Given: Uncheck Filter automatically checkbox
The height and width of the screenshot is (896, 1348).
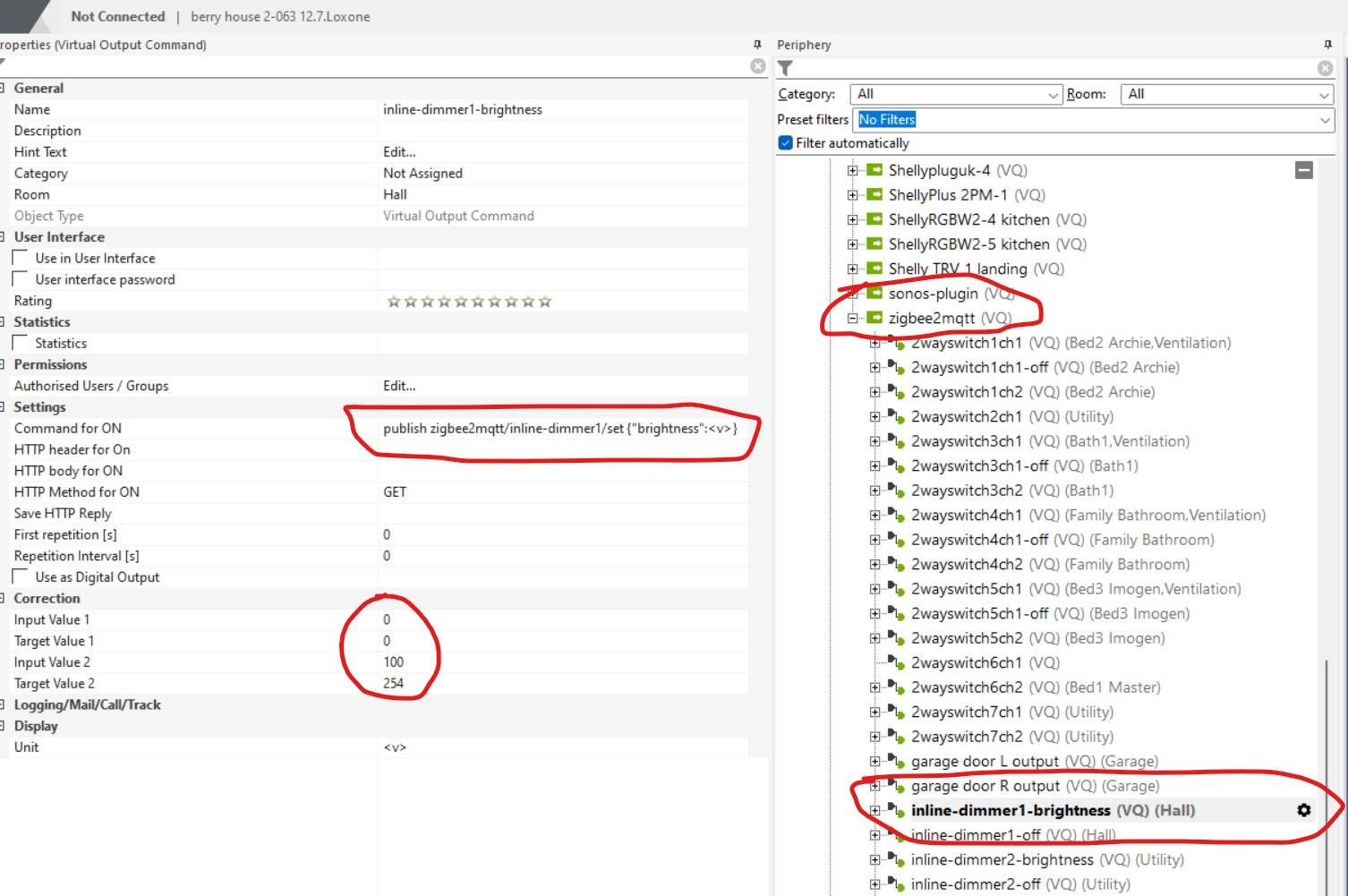Looking at the screenshot, I should coord(786,143).
